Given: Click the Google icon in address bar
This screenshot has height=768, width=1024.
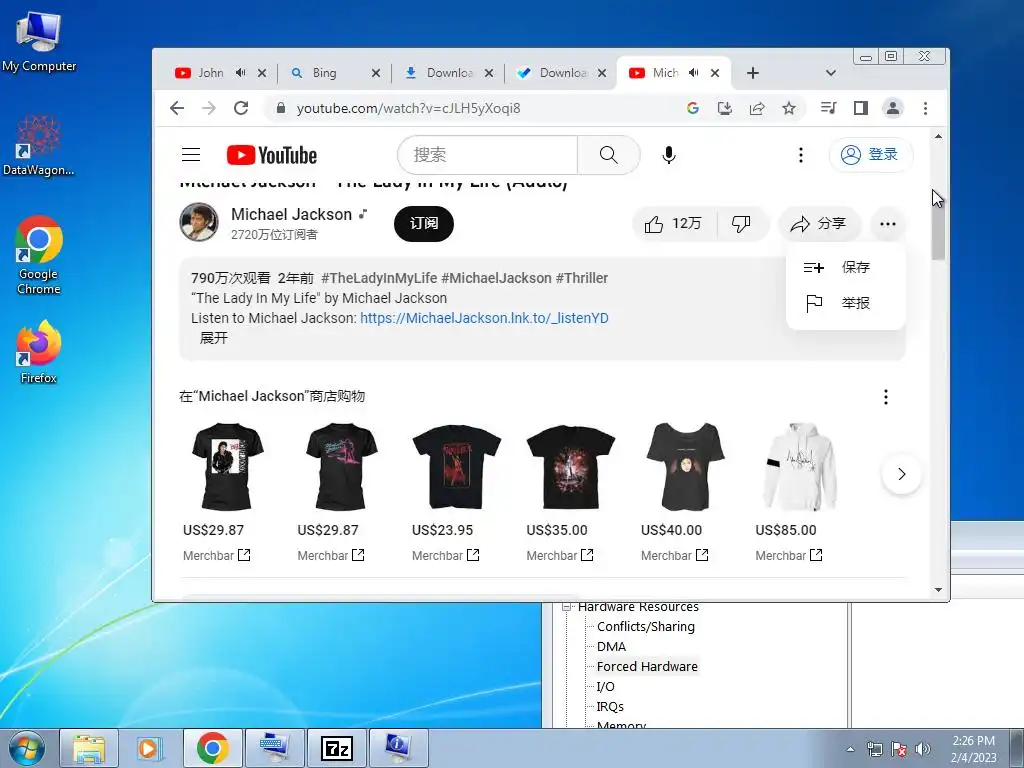Looking at the screenshot, I should click(693, 108).
